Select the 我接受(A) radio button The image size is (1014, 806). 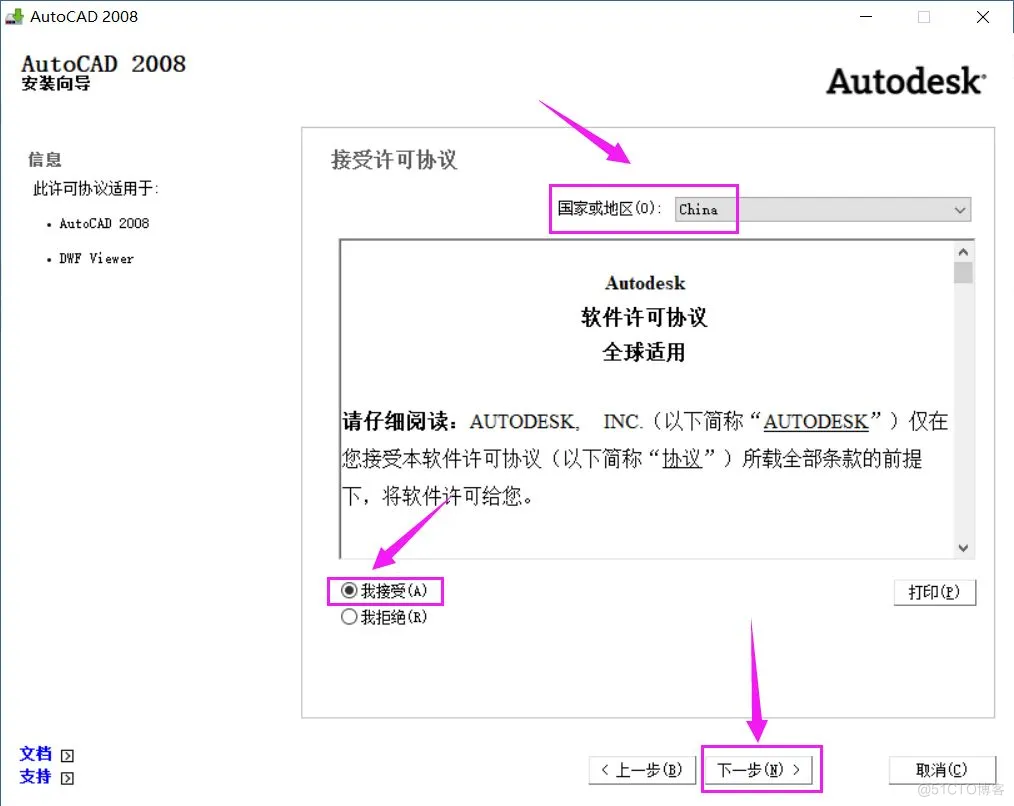pos(349,591)
